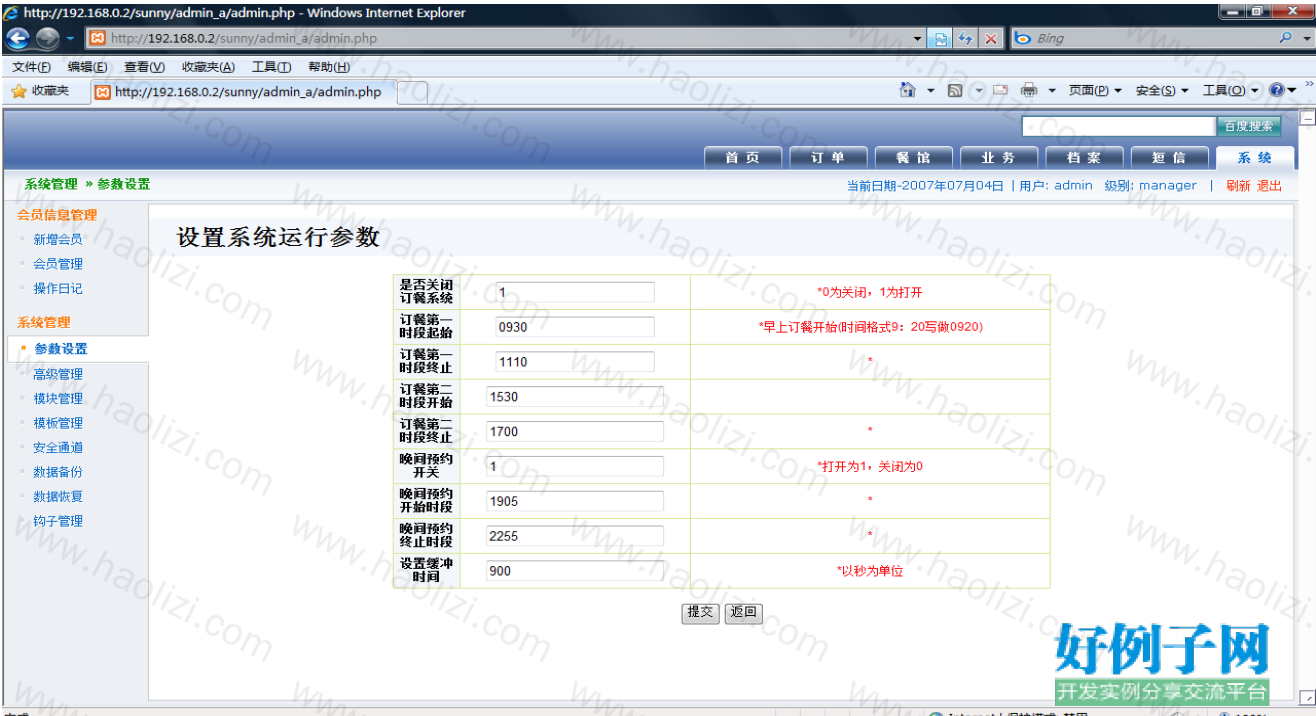Click the 退出 logout link
This screenshot has width=1316, height=716.
(x=1269, y=186)
